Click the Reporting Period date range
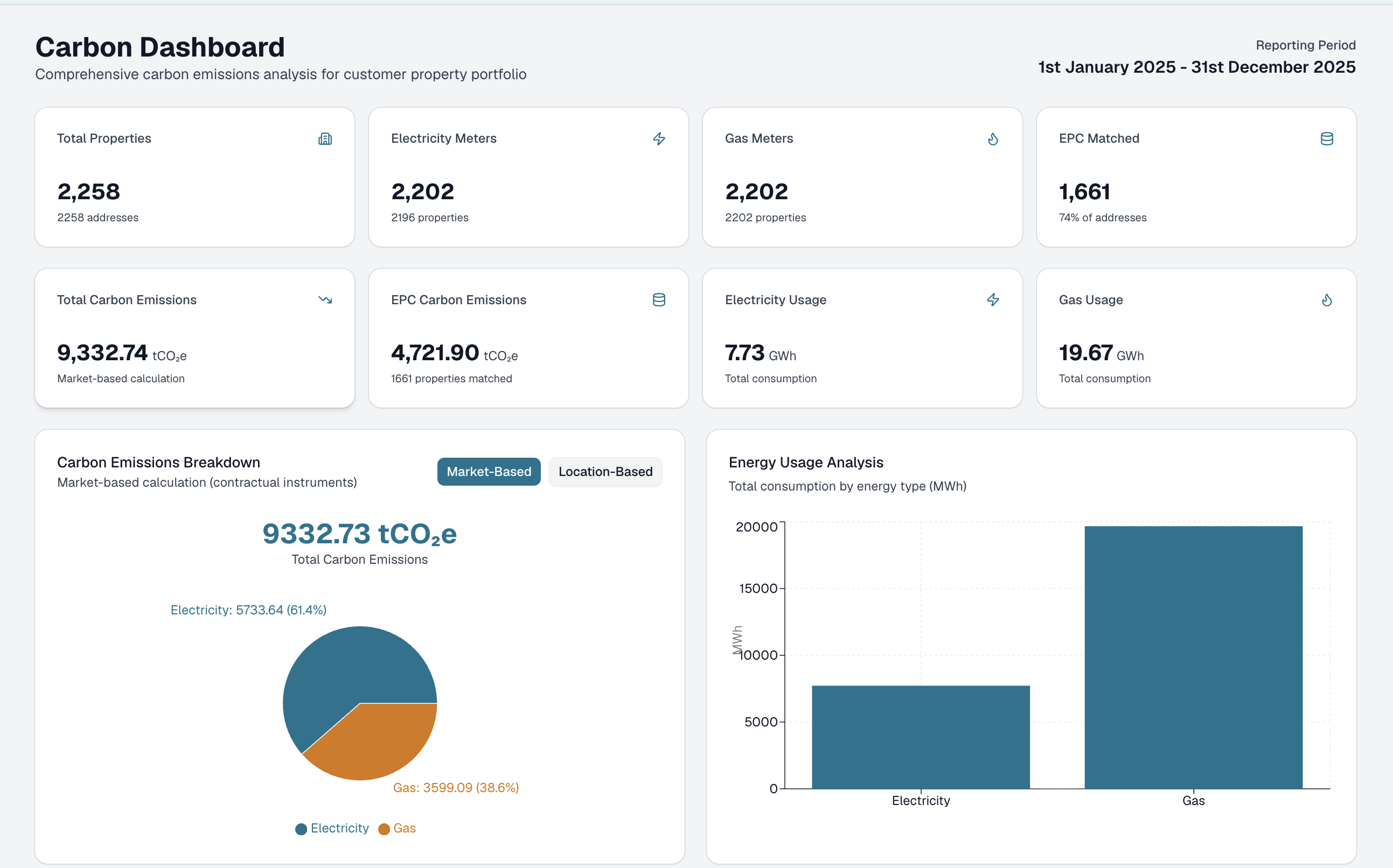This screenshot has width=1393, height=868. tap(1196, 67)
